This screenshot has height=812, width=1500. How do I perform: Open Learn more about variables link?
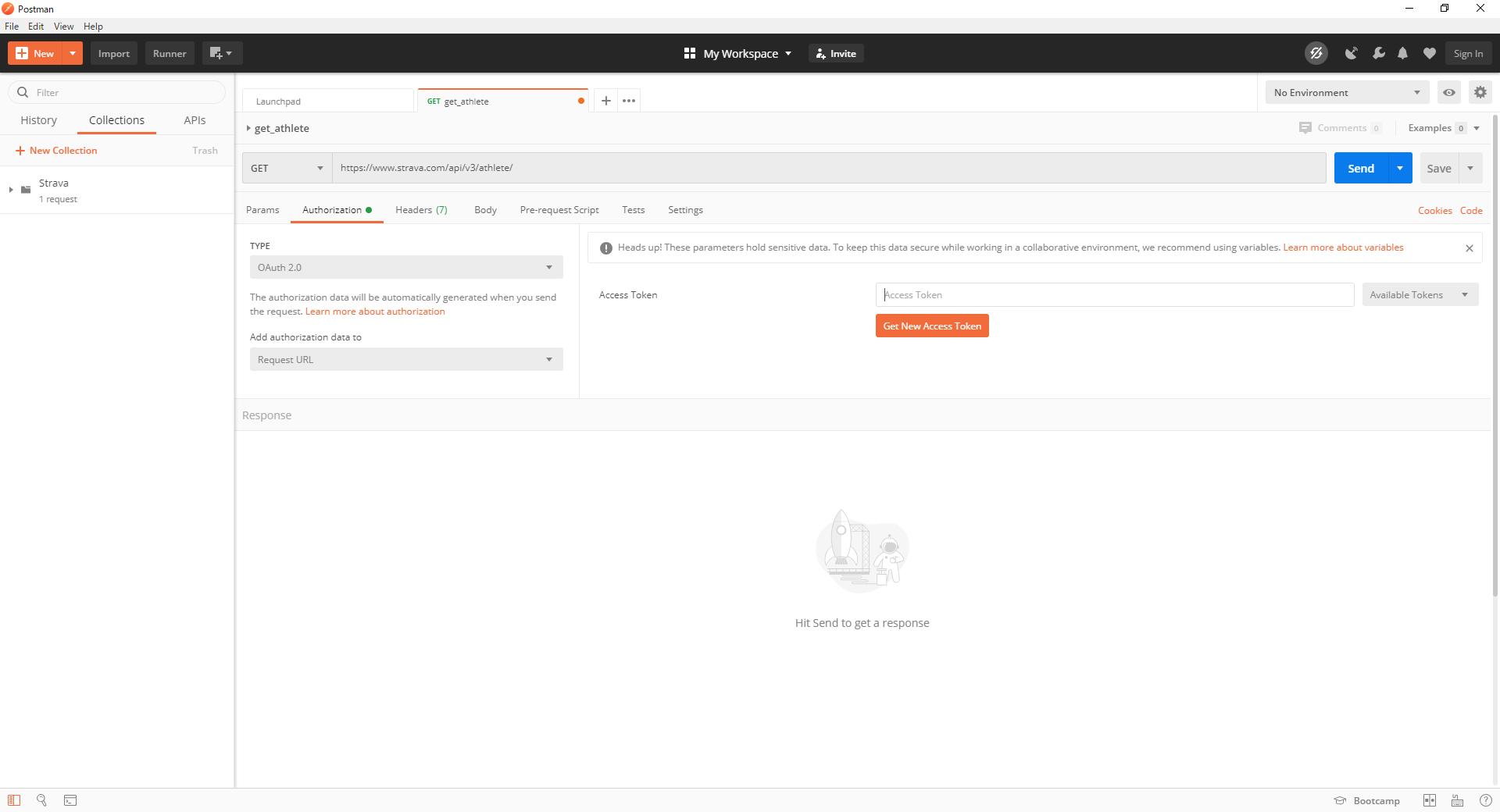(1343, 248)
